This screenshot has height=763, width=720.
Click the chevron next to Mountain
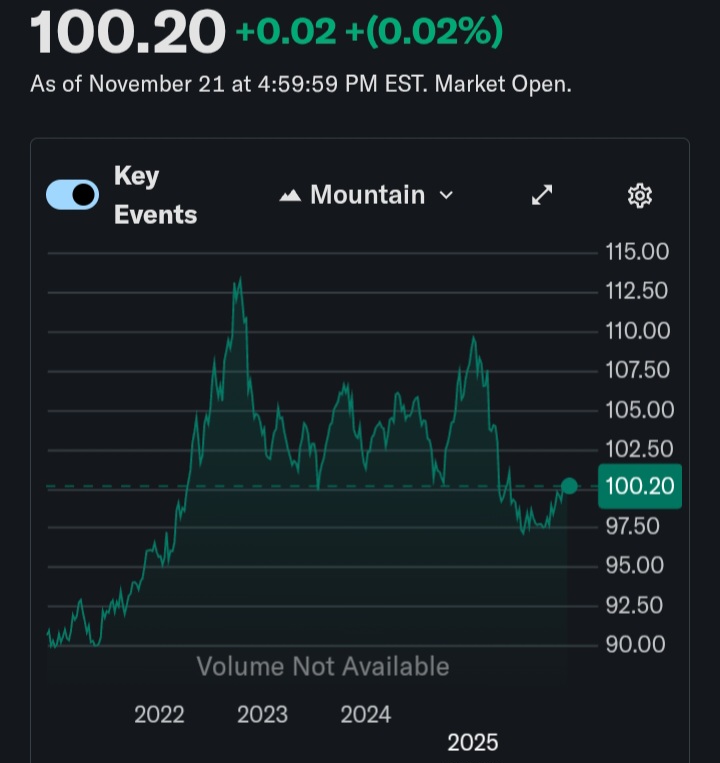pyautogui.click(x=446, y=195)
